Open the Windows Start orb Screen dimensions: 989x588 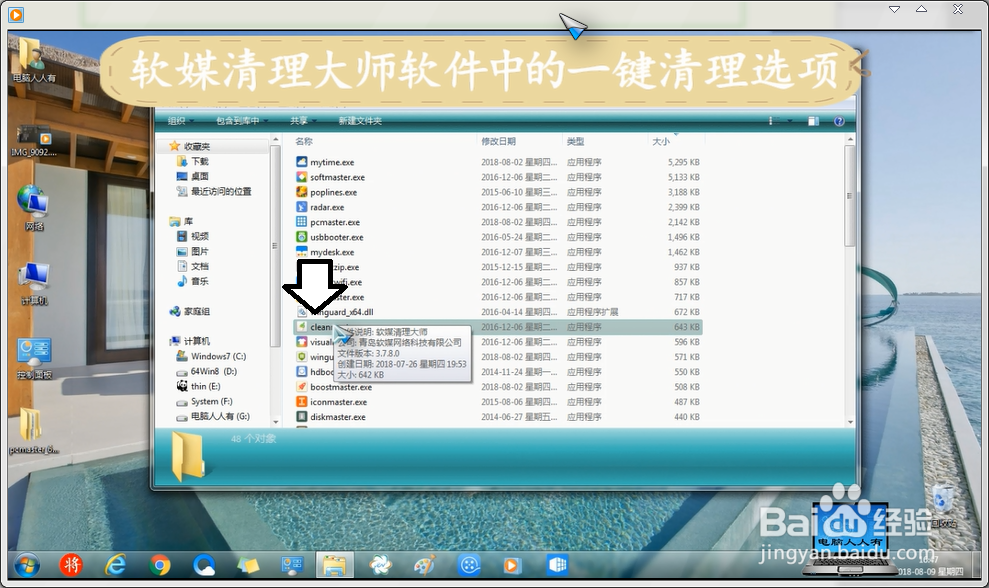(x=27, y=565)
